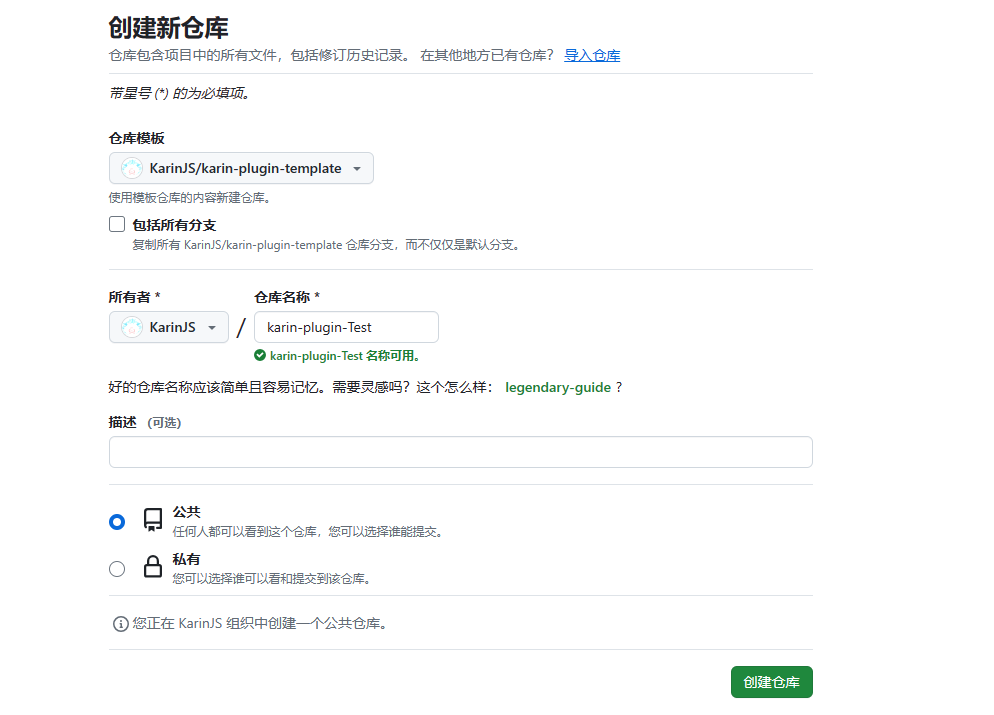Click the private lock icon
Viewport: 994px width, 715px height.
point(153,567)
